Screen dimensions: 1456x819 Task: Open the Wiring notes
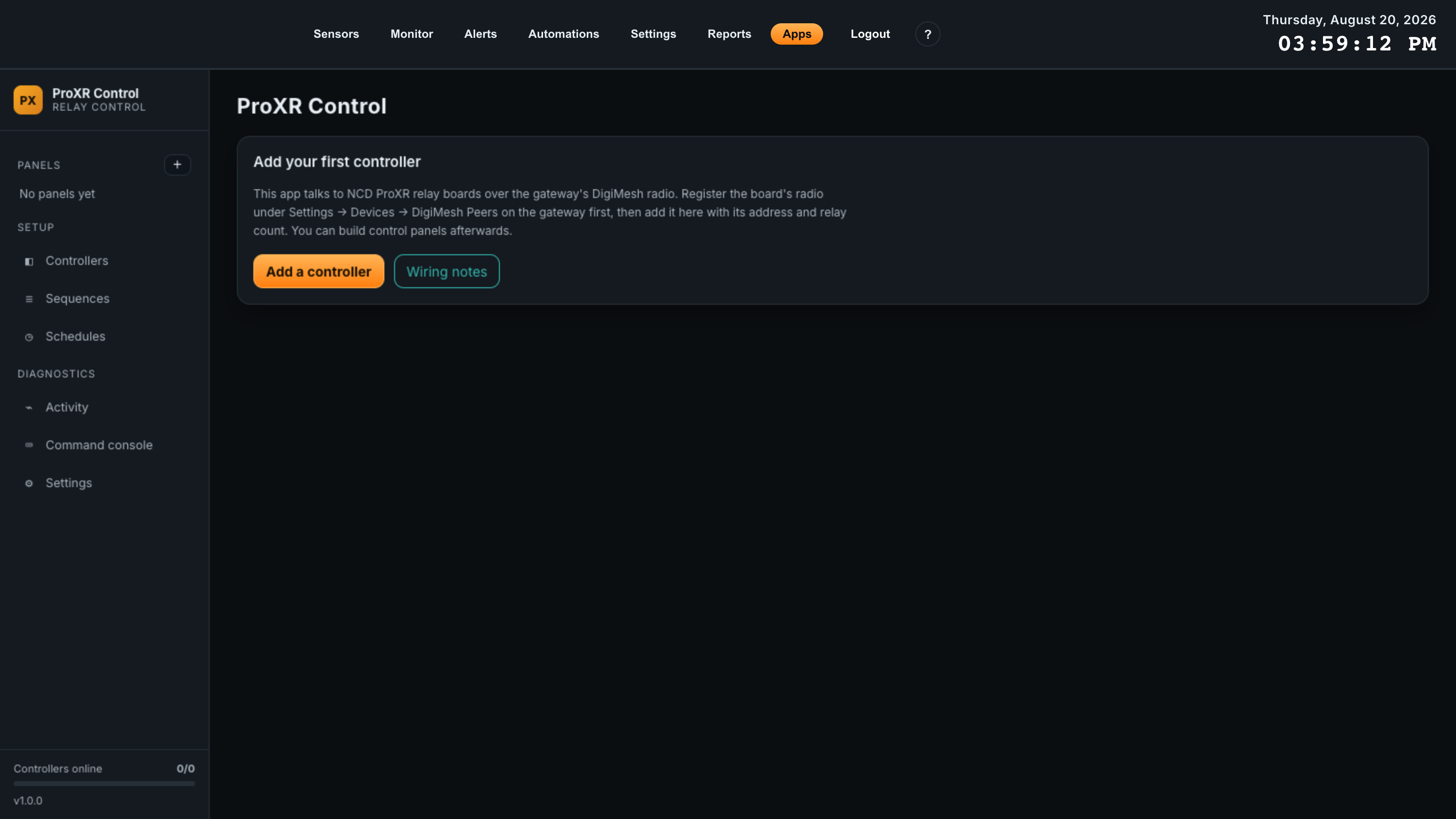click(447, 271)
